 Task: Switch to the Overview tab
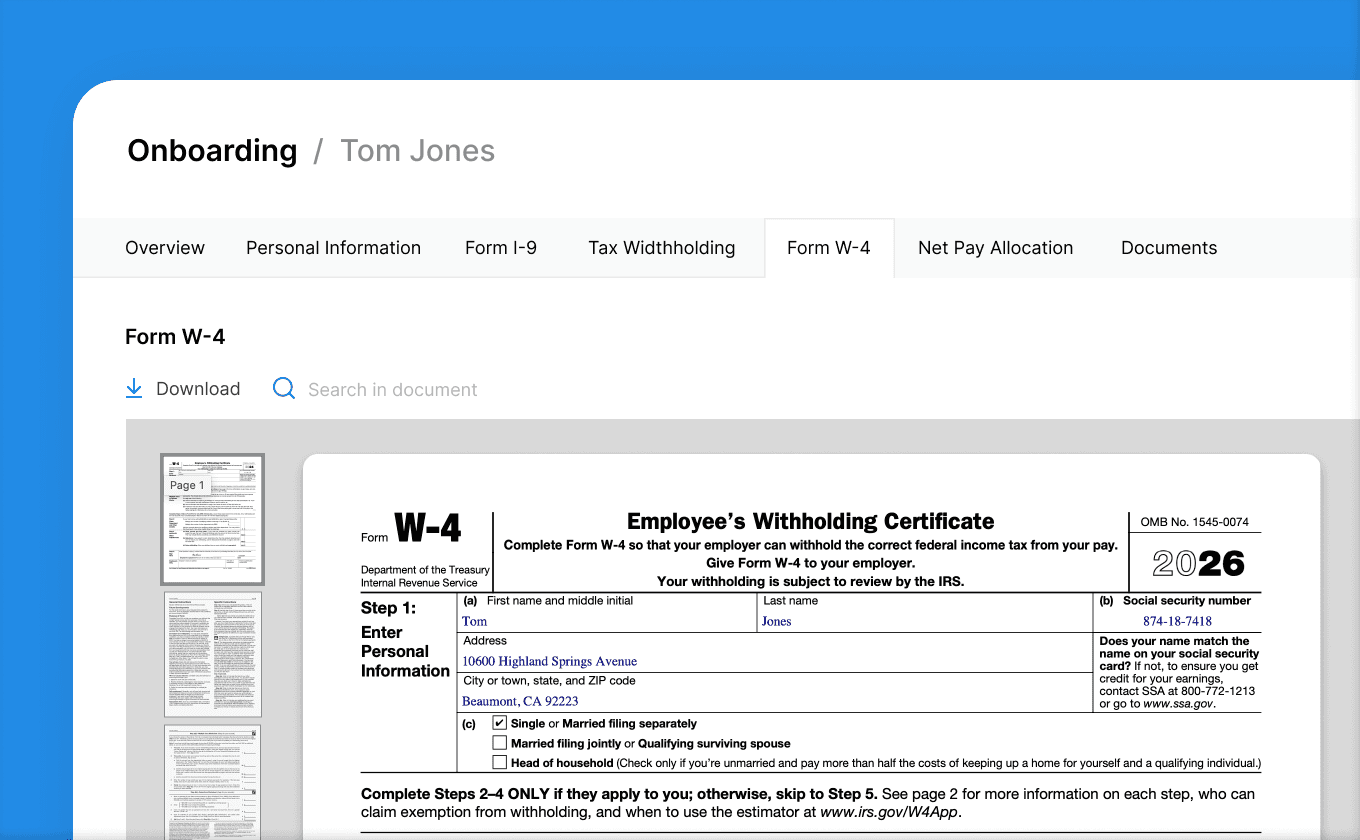[164, 247]
